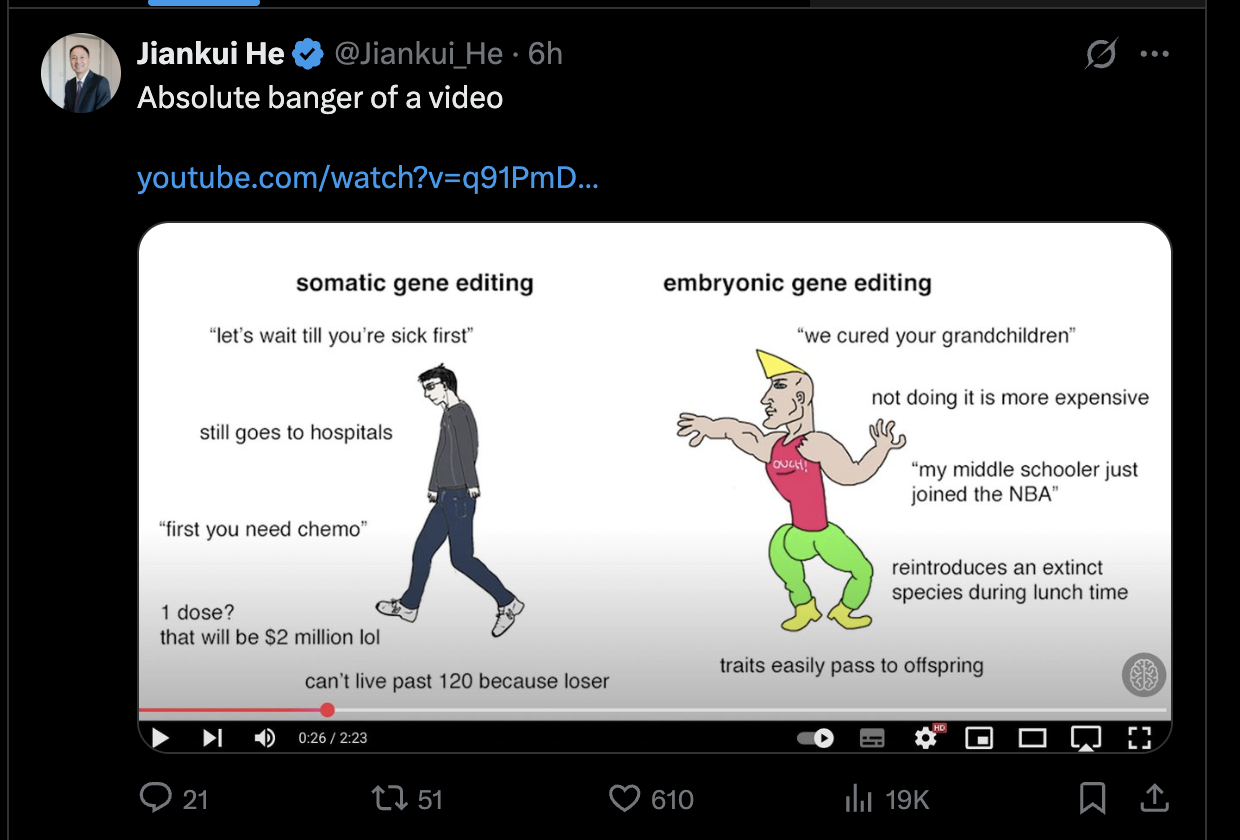
Task: Like the tweet with 610 likes
Action: [651, 798]
